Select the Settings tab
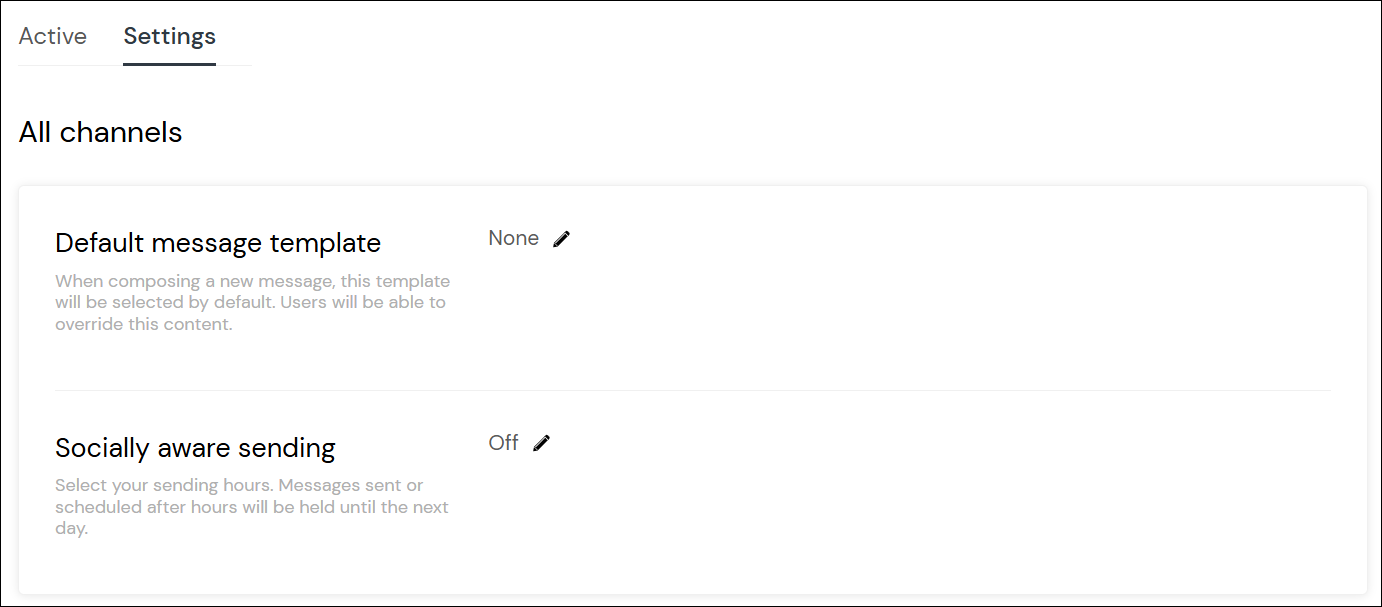Image resolution: width=1382 pixels, height=607 pixels. pyautogui.click(x=169, y=36)
